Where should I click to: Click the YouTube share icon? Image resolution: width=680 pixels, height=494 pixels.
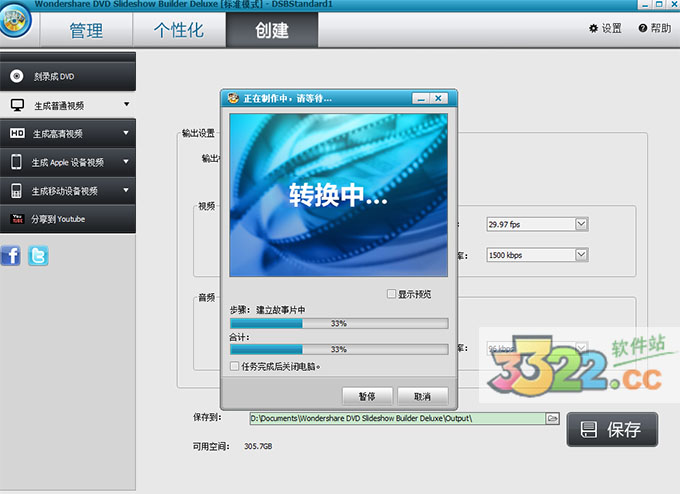(x=17, y=219)
